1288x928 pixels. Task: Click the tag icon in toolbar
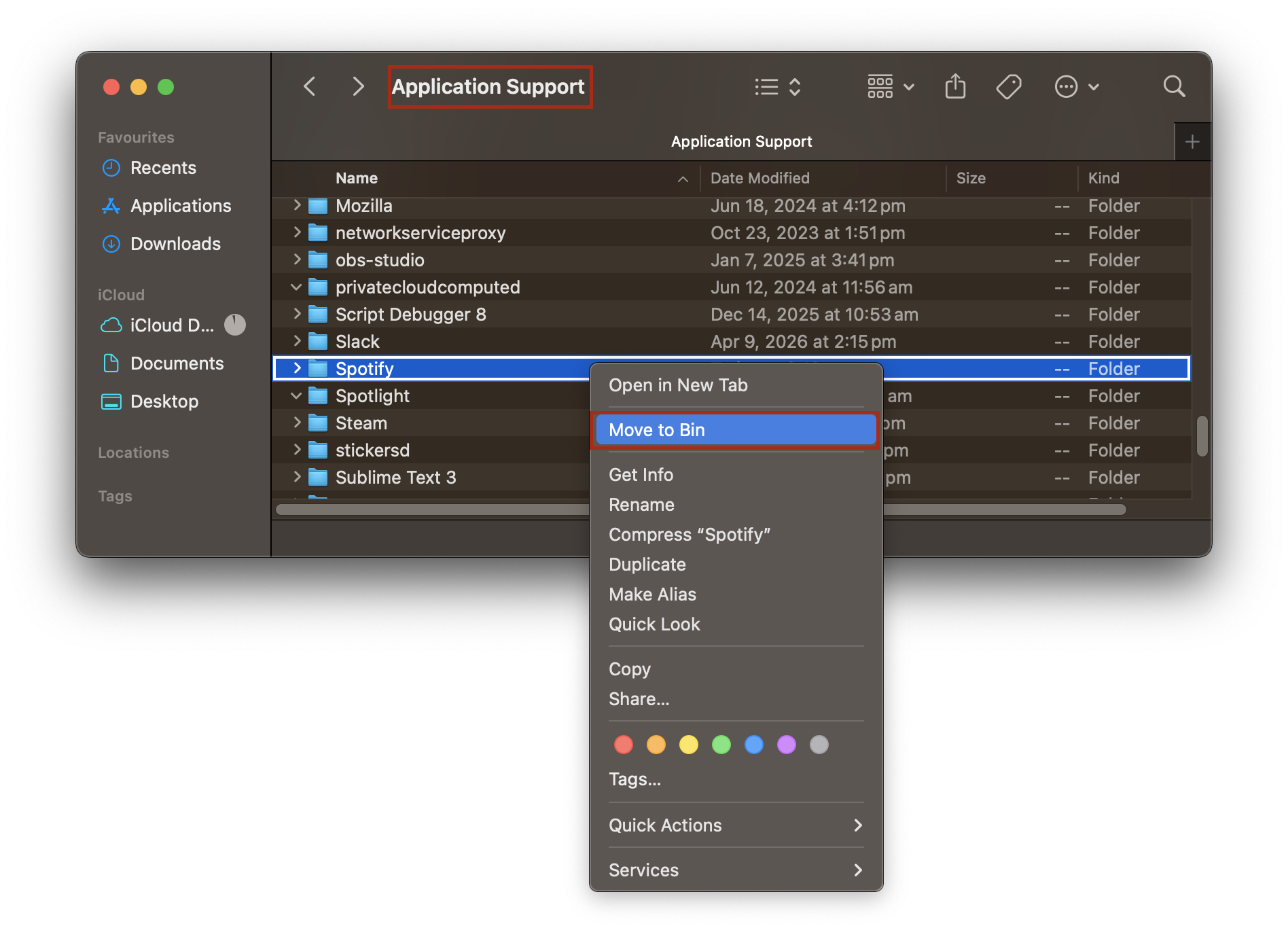[1009, 87]
